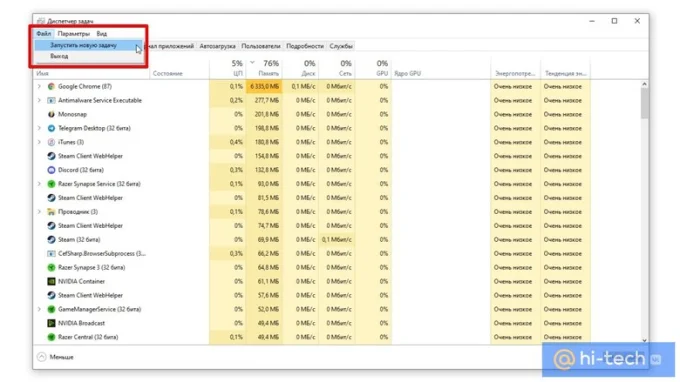The width and height of the screenshot is (680, 382).
Task: Click the Google Chrome process icon
Action: (x=51, y=86)
